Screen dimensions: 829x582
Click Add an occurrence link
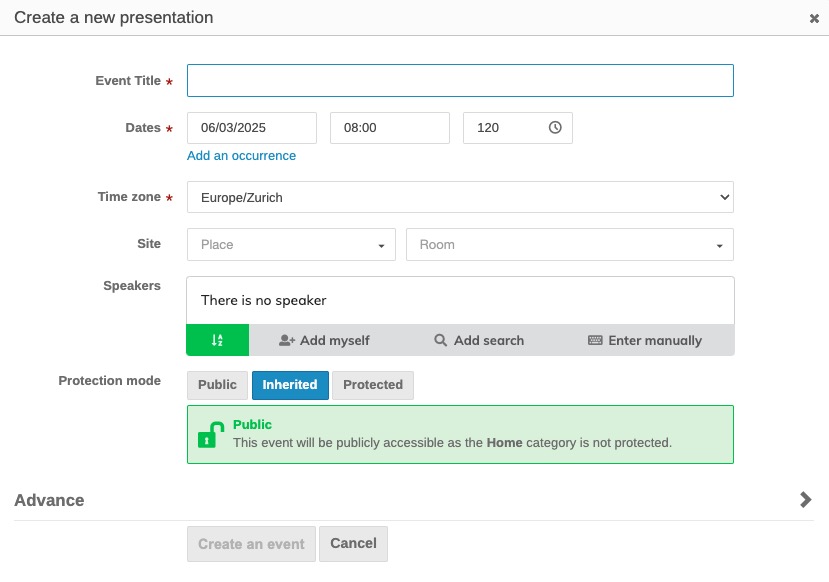(x=241, y=156)
